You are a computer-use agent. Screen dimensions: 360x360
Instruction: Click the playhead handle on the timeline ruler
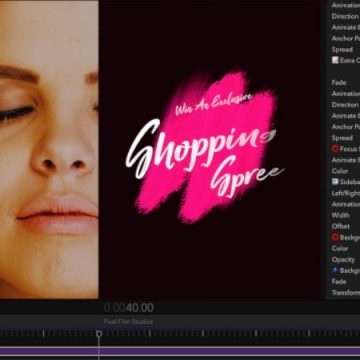99,333
